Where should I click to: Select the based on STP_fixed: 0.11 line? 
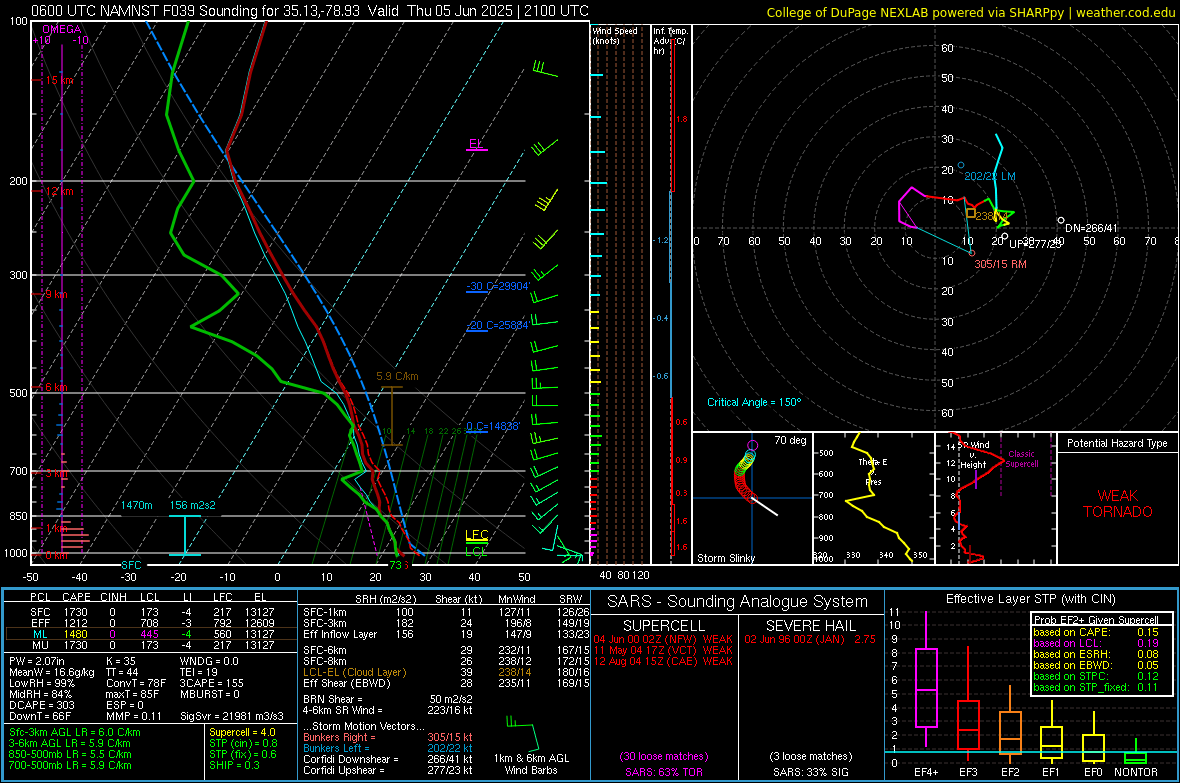coord(1096,687)
